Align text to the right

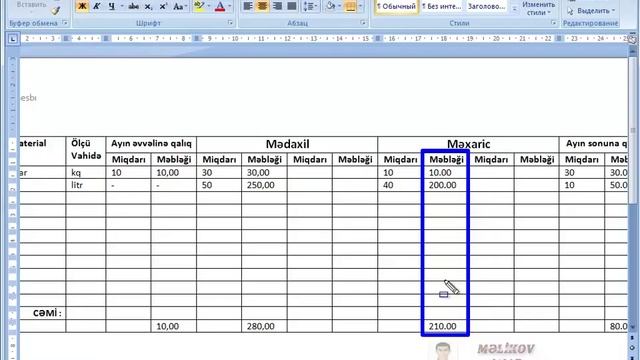coord(277,6)
